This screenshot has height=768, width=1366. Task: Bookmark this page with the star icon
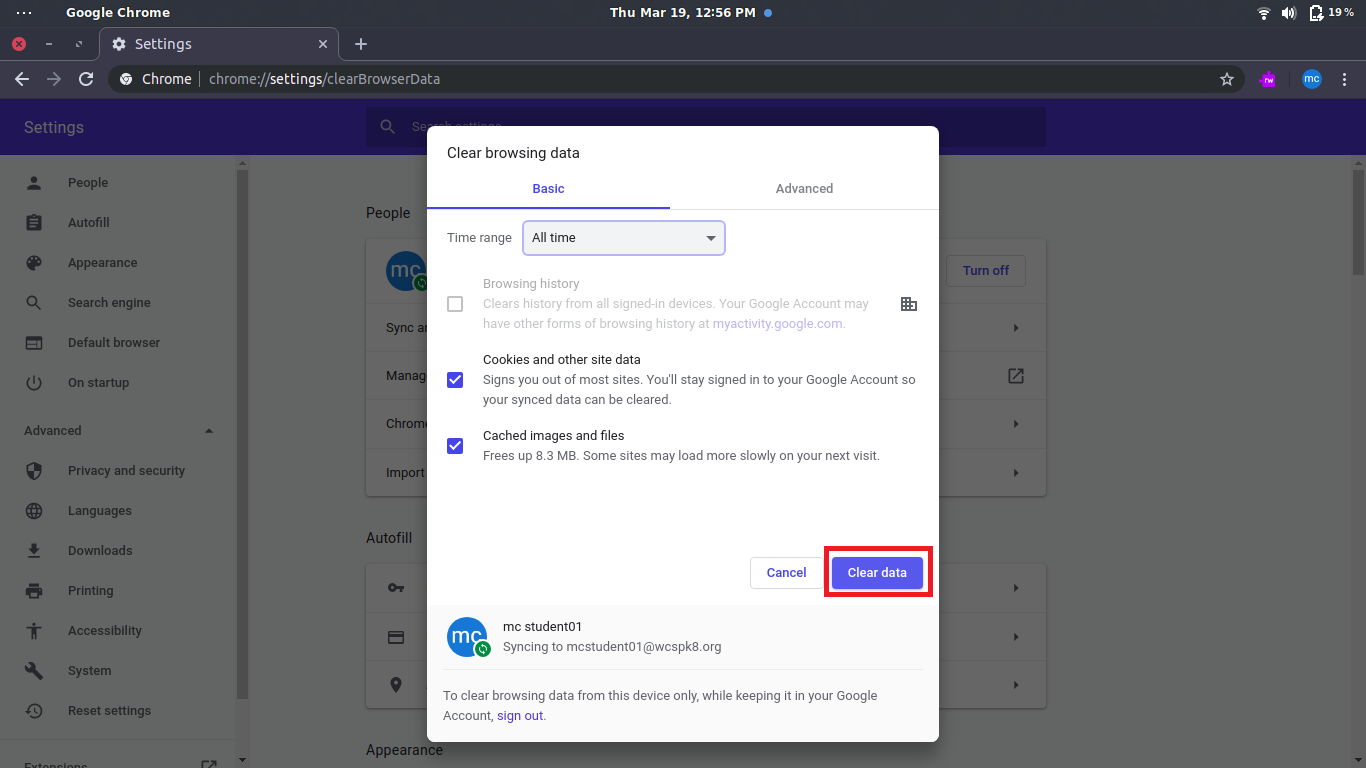[1227, 79]
